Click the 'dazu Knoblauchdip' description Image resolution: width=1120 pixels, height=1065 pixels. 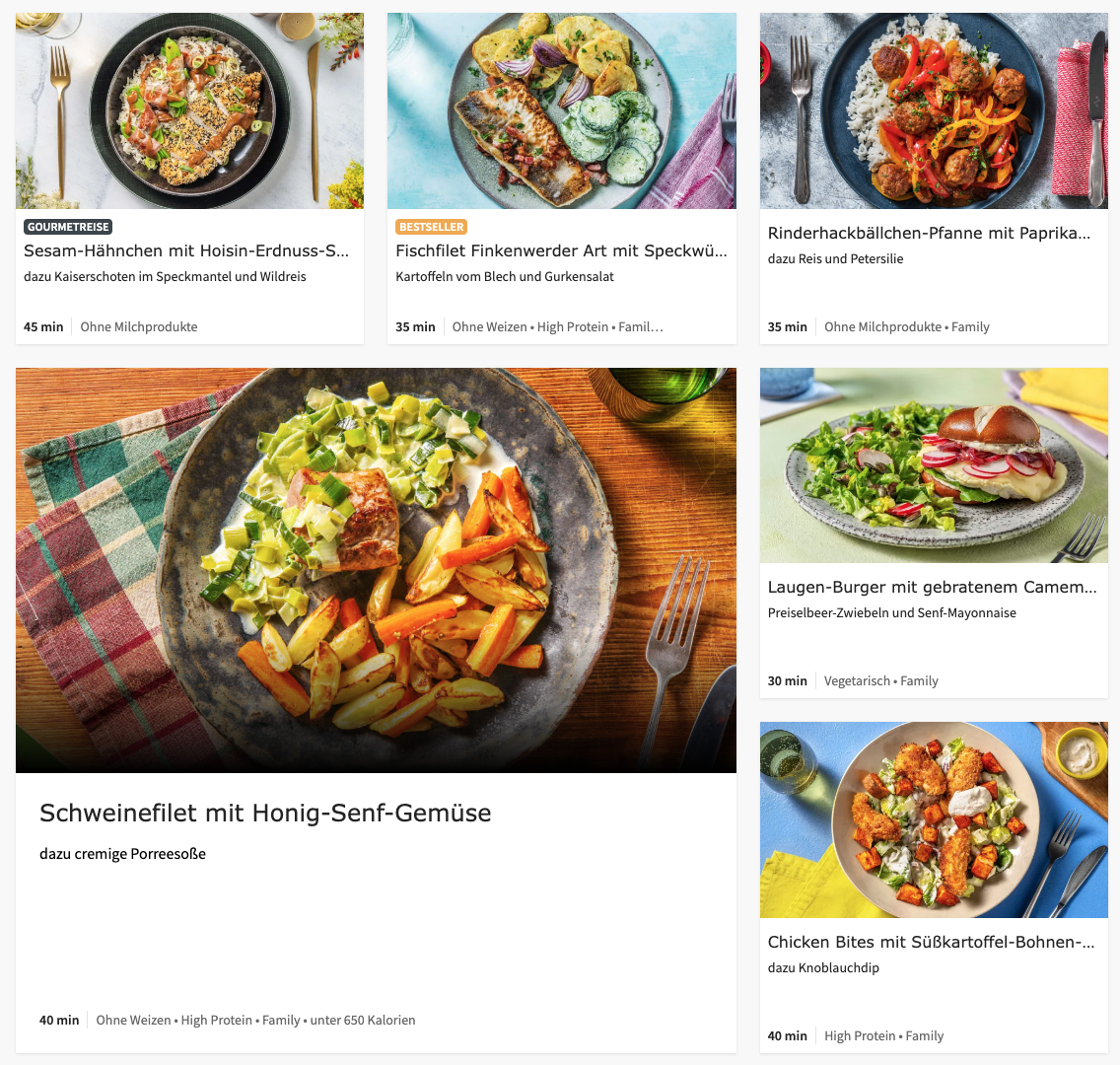[x=823, y=967]
